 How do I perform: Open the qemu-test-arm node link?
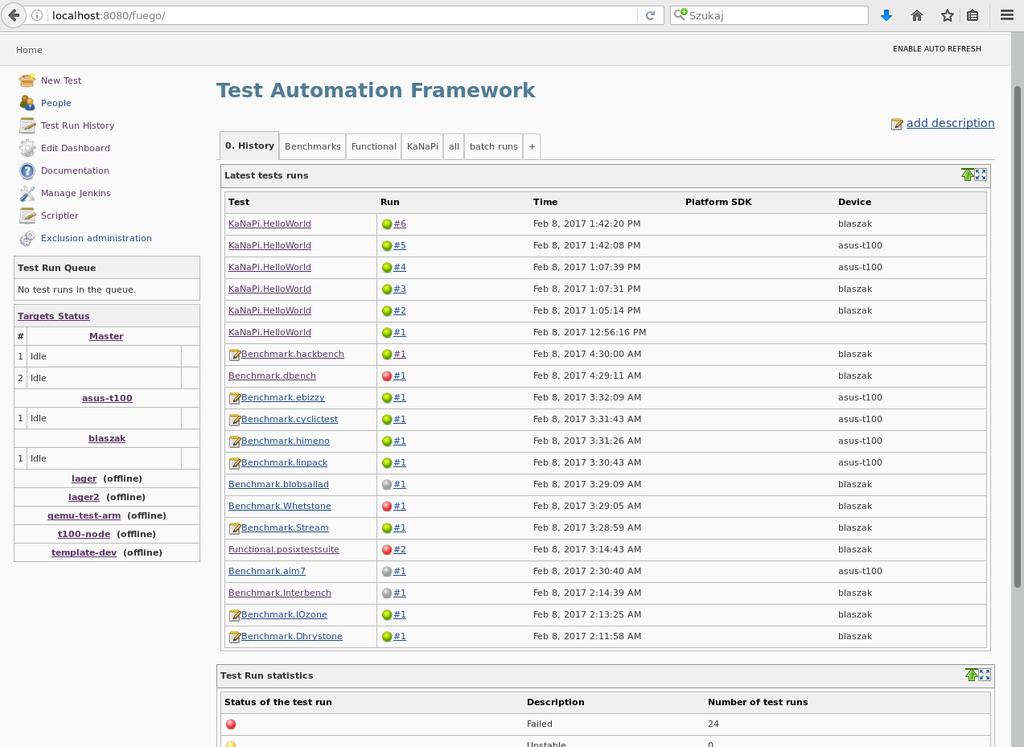[84, 515]
